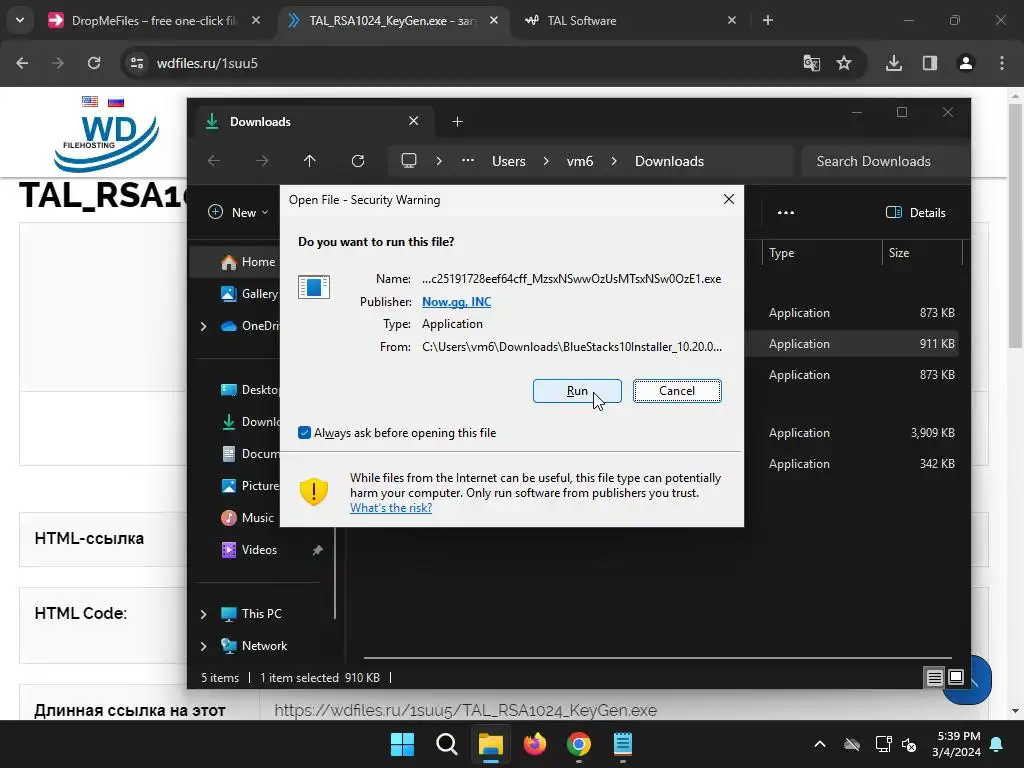The image size is (1024, 768).
Task: Click the Notepad icon on the taskbar
Action: pyautogui.click(x=623, y=744)
